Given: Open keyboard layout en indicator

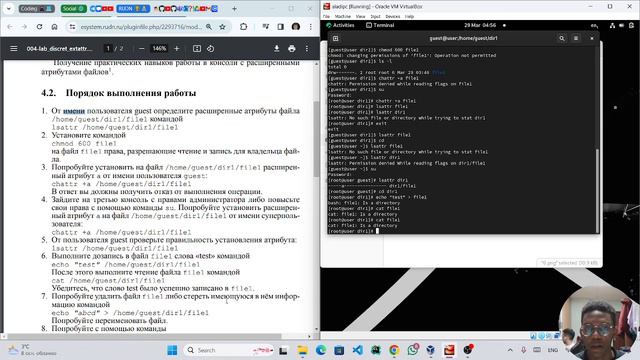Looking at the screenshot, I should [594, 25].
